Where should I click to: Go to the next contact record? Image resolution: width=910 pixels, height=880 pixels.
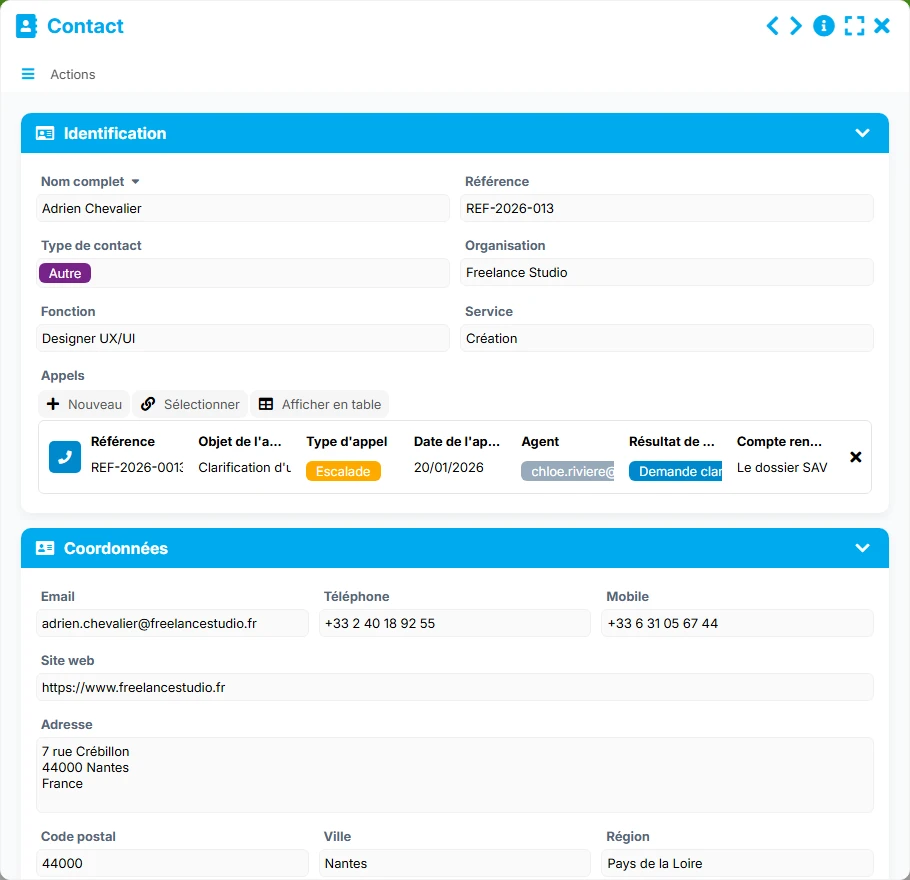coord(796,26)
